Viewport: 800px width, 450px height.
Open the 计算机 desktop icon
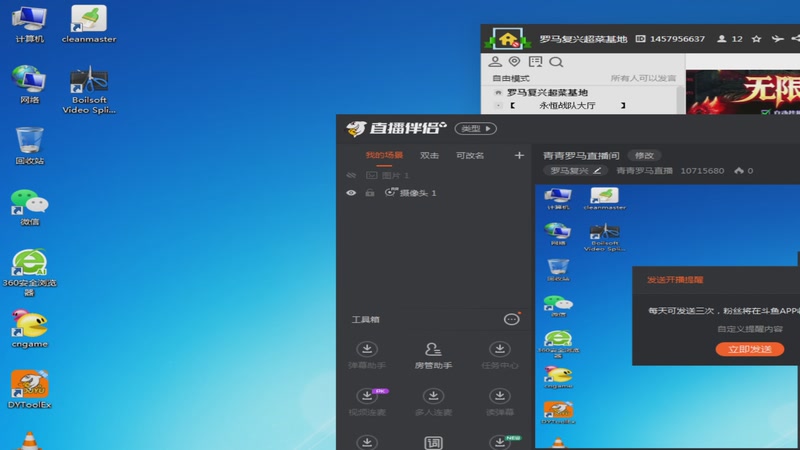click(x=30, y=25)
